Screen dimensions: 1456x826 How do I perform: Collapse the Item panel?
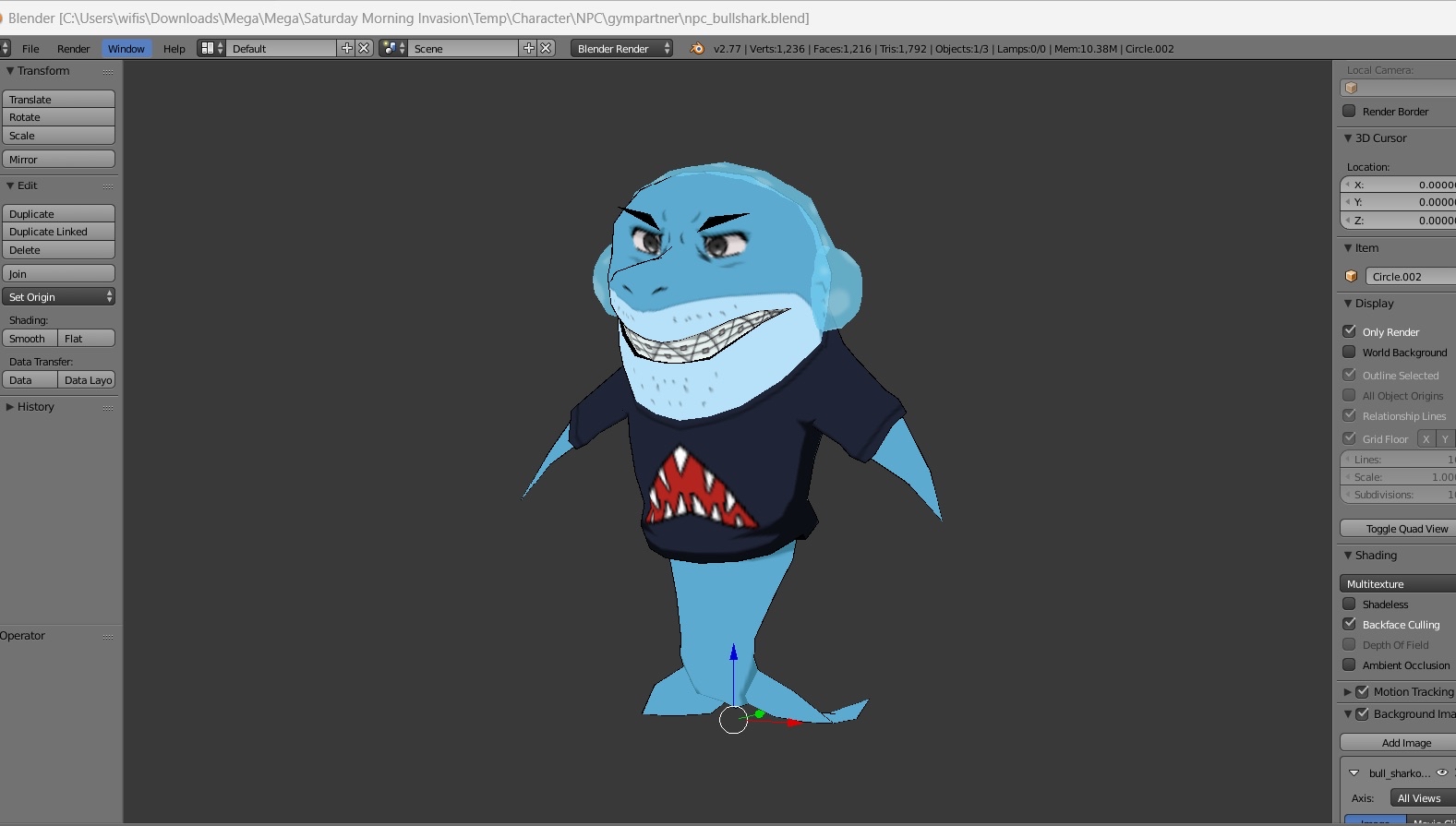(x=1348, y=247)
